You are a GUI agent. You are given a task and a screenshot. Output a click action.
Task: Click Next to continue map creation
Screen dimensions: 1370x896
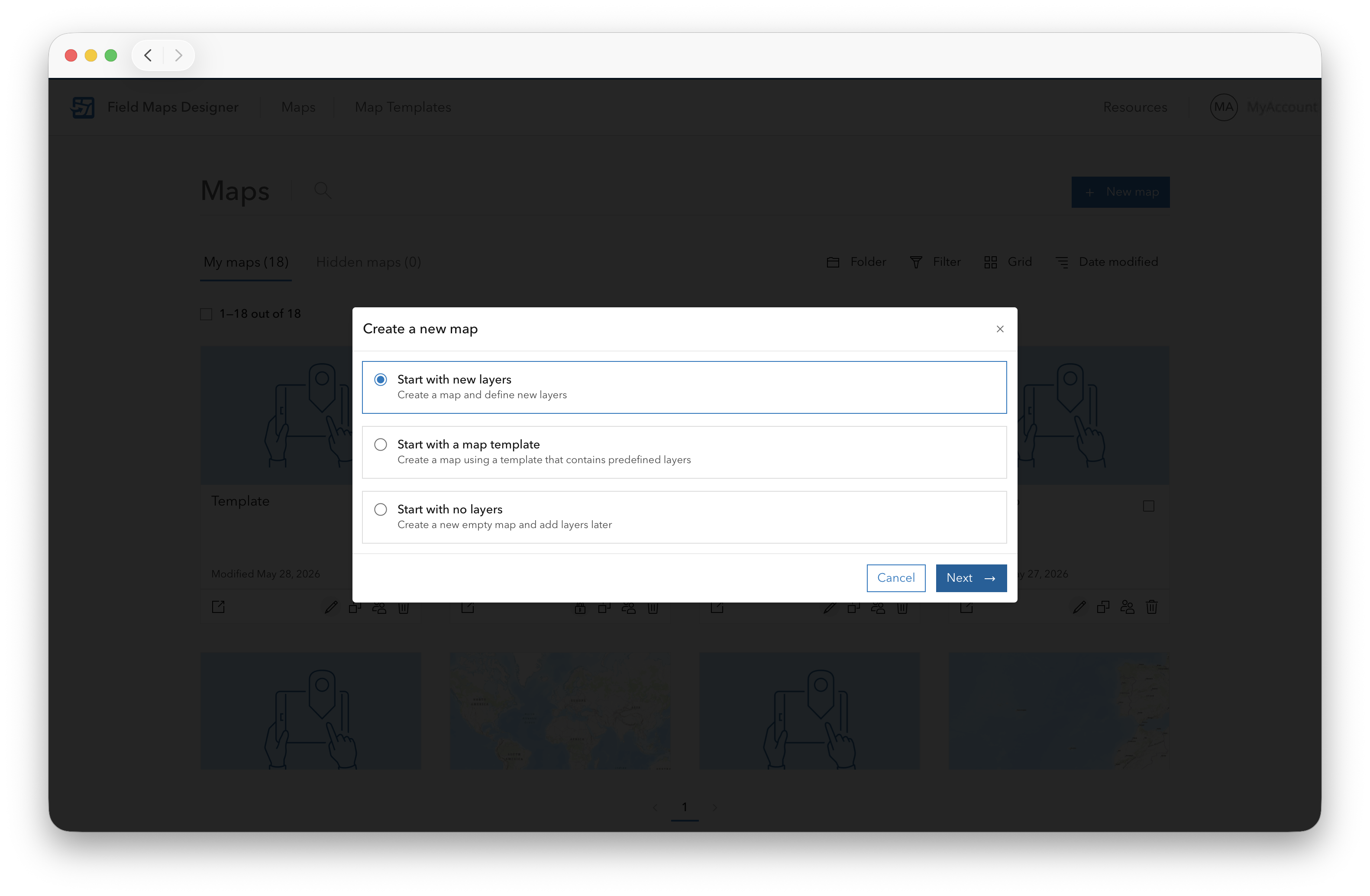point(971,578)
